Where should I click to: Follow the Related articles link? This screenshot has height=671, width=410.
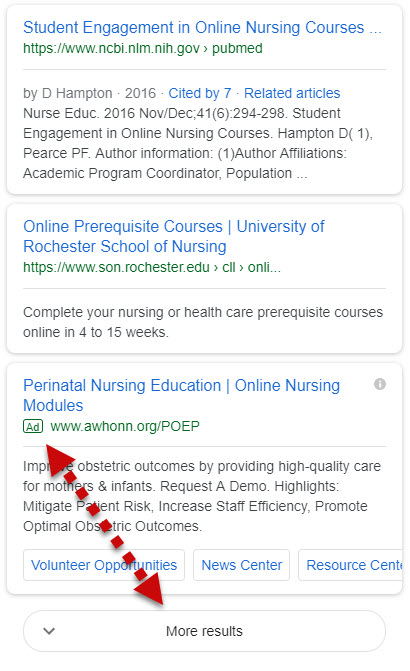point(292,93)
